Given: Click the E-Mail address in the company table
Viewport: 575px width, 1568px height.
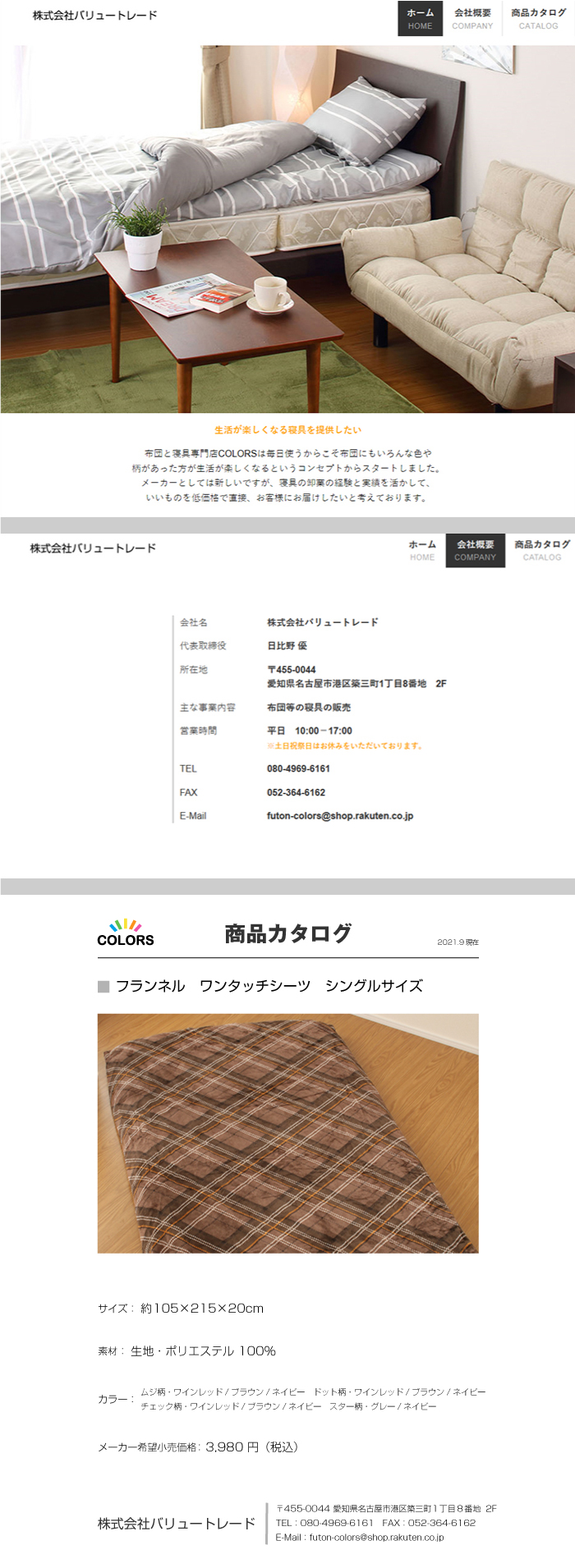Looking at the screenshot, I should point(339,816).
